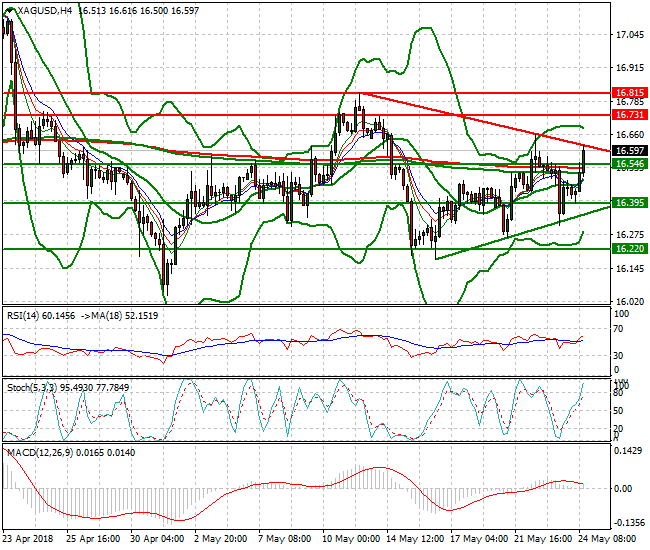Click the gray 16.597 current price tag

coord(628,149)
